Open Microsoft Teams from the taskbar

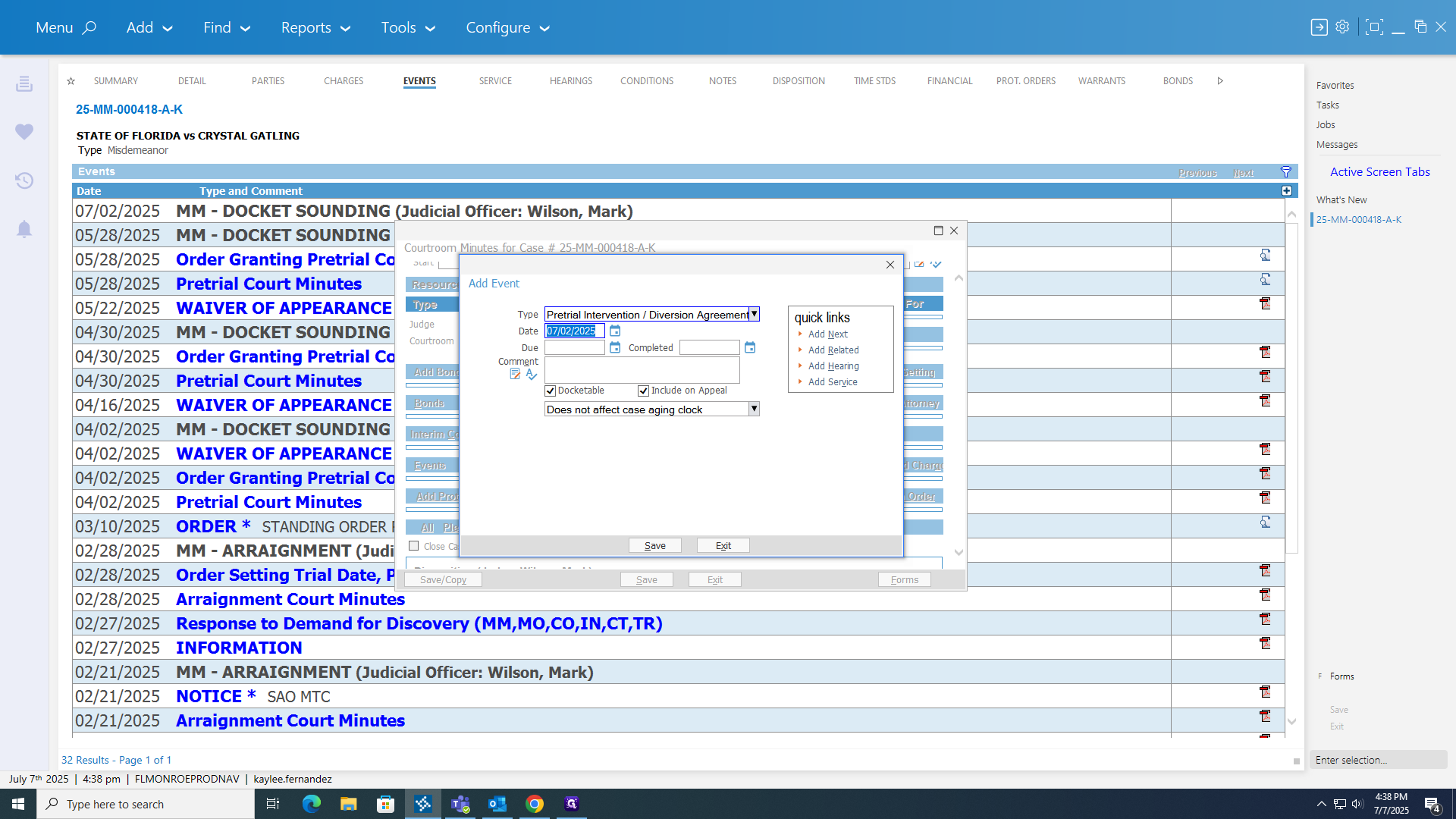[460, 804]
